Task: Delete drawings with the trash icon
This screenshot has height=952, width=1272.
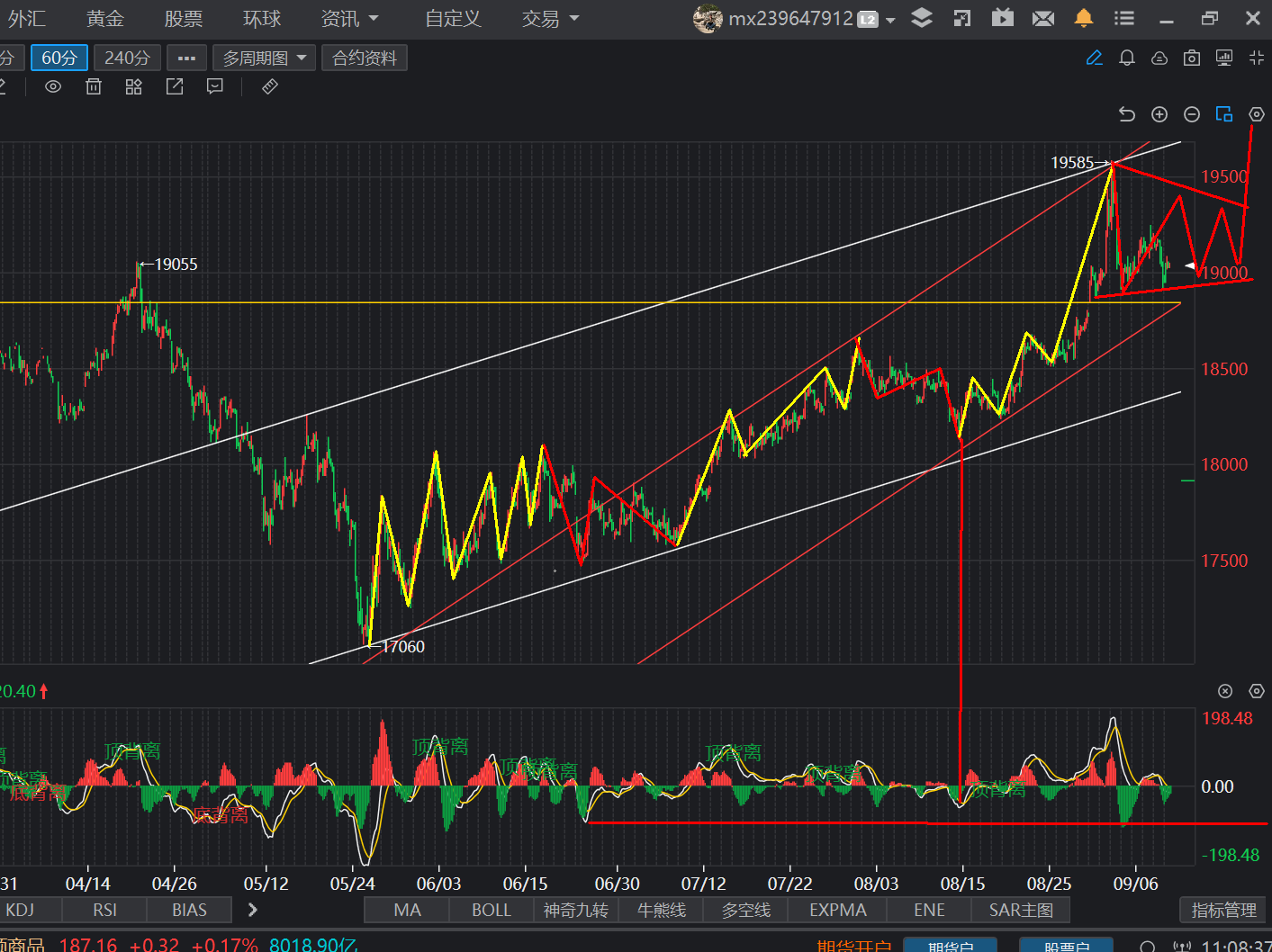Action: (x=94, y=86)
